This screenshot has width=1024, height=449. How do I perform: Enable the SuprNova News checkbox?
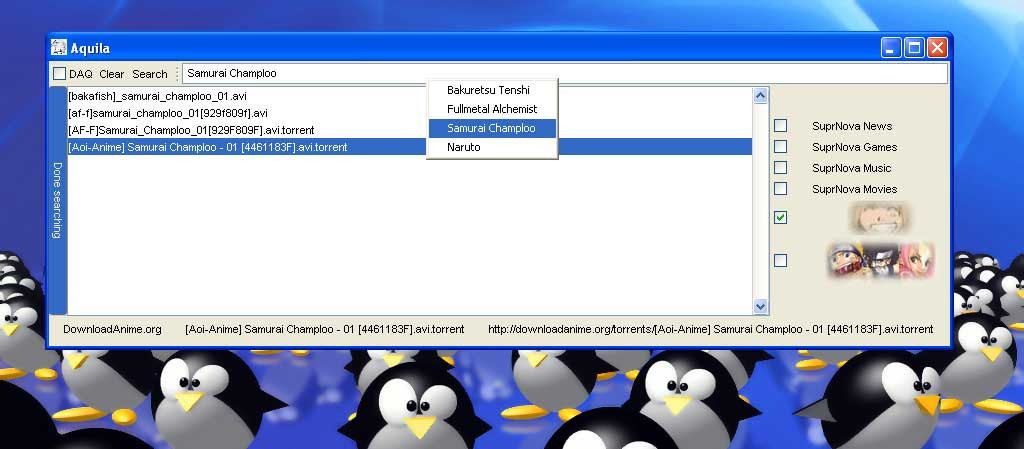pyautogui.click(x=780, y=125)
